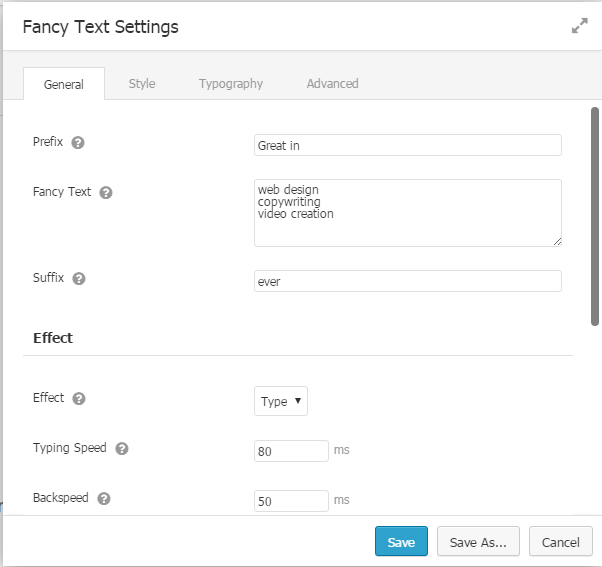The width and height of the screenshot is (602, 567).
Task: Click the Suffix input containing ever
Action: pyautogui.click(x=408, y=281)
